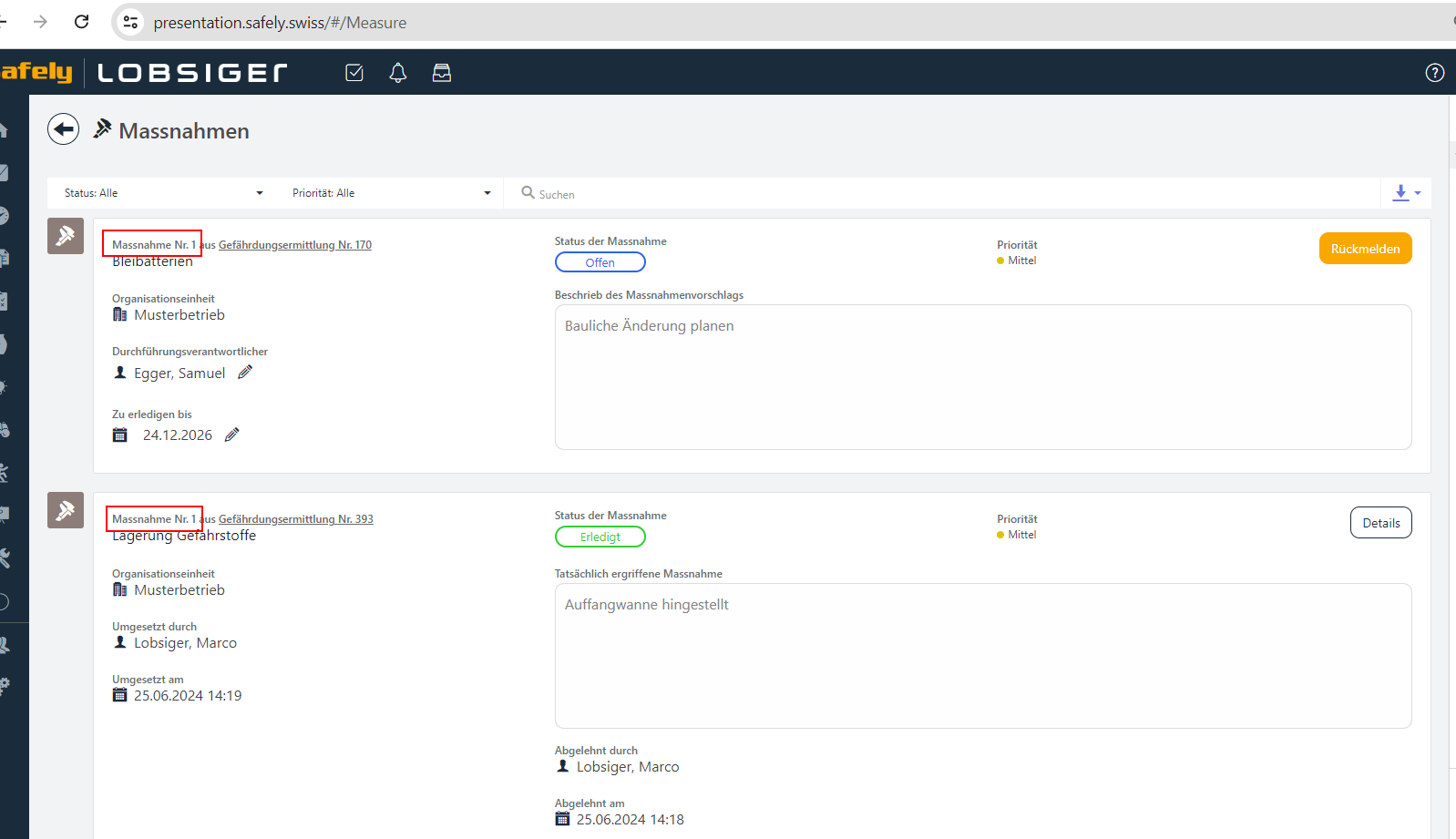
Task: Click the help question mark icon
Action: click(x=1434, y=73)
